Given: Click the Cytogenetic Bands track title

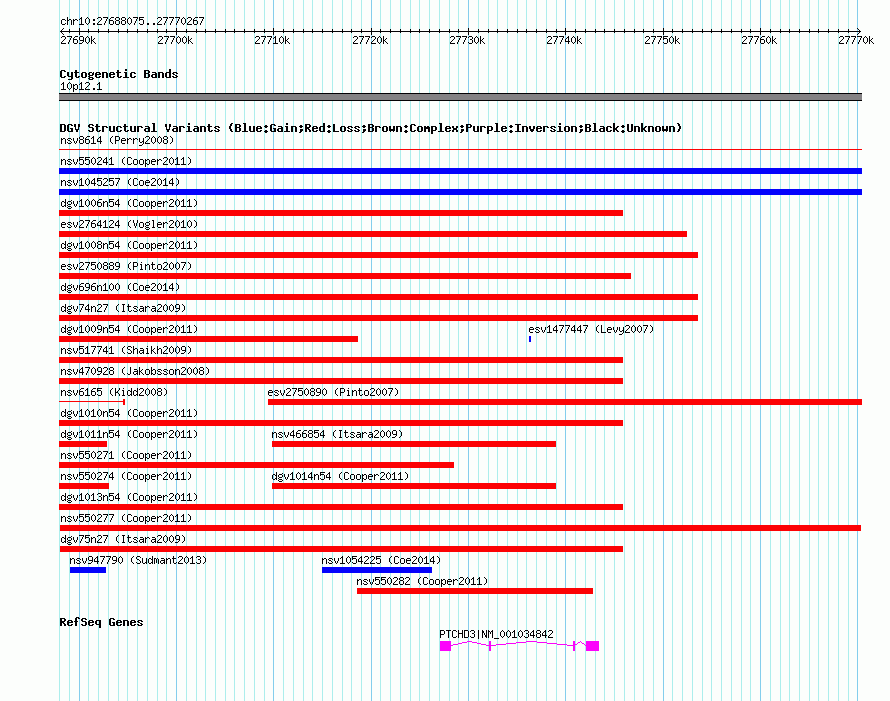Looking at the screenshot, I should 119,74.
